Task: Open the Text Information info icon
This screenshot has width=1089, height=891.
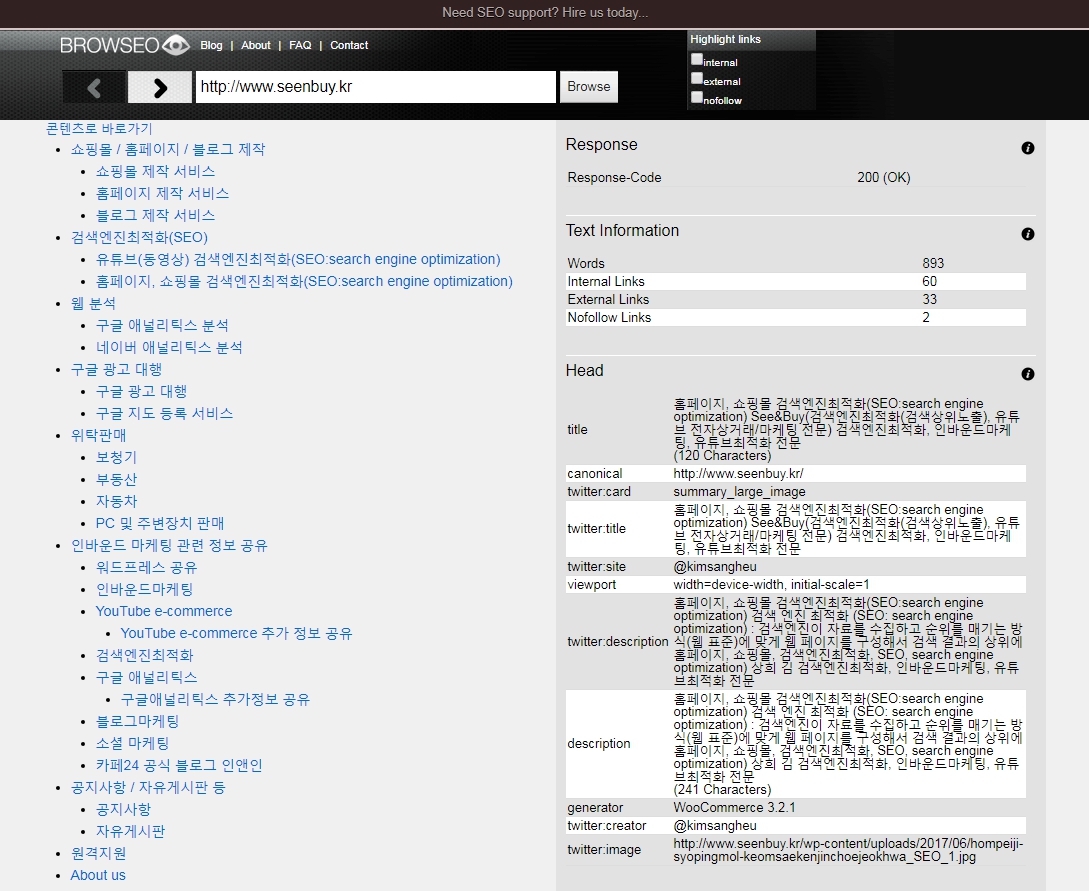Action: [x=1028, y=234]
